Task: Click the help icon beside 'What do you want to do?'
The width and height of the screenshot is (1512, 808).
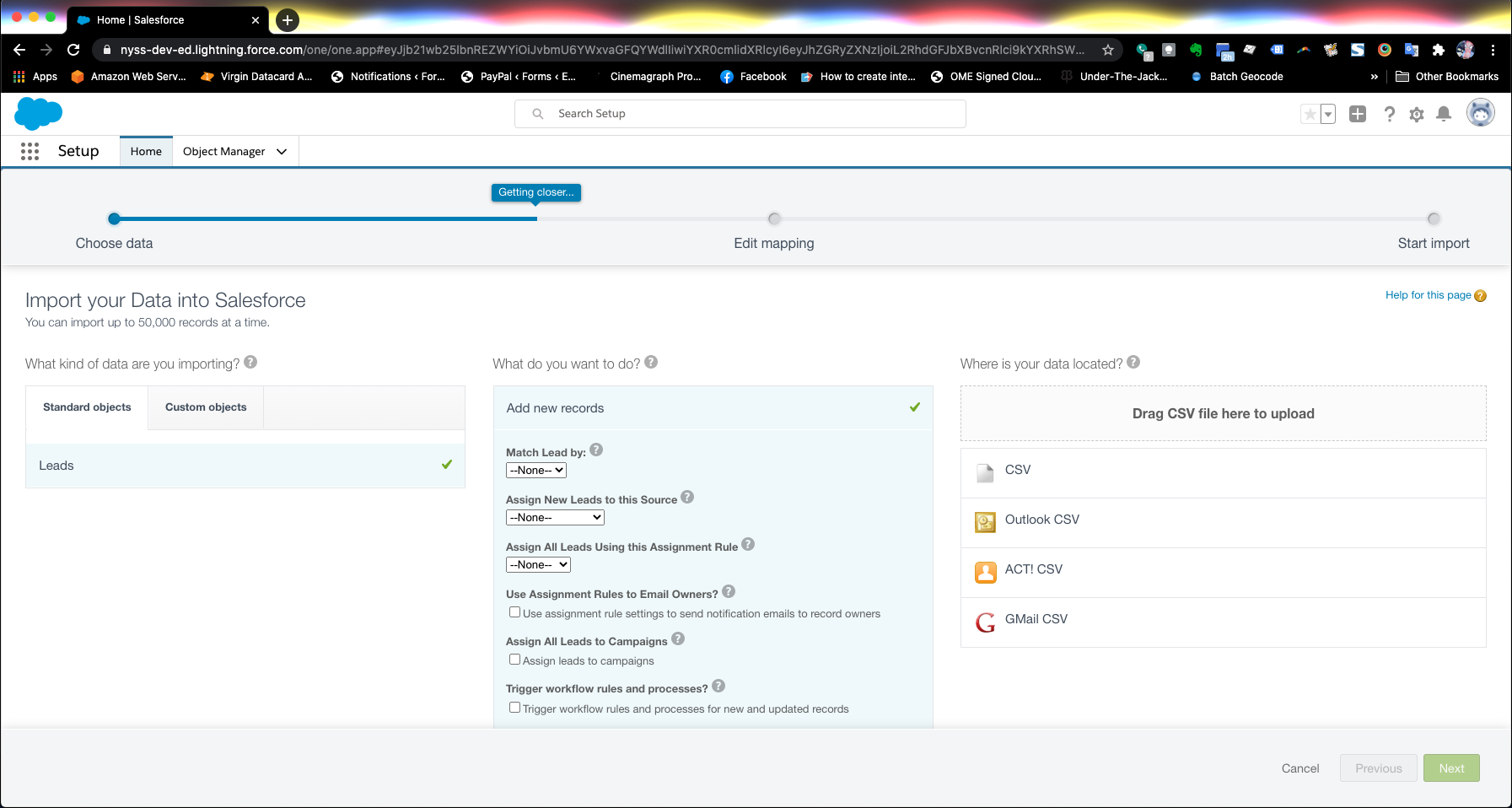Action: tap(651, 362)
